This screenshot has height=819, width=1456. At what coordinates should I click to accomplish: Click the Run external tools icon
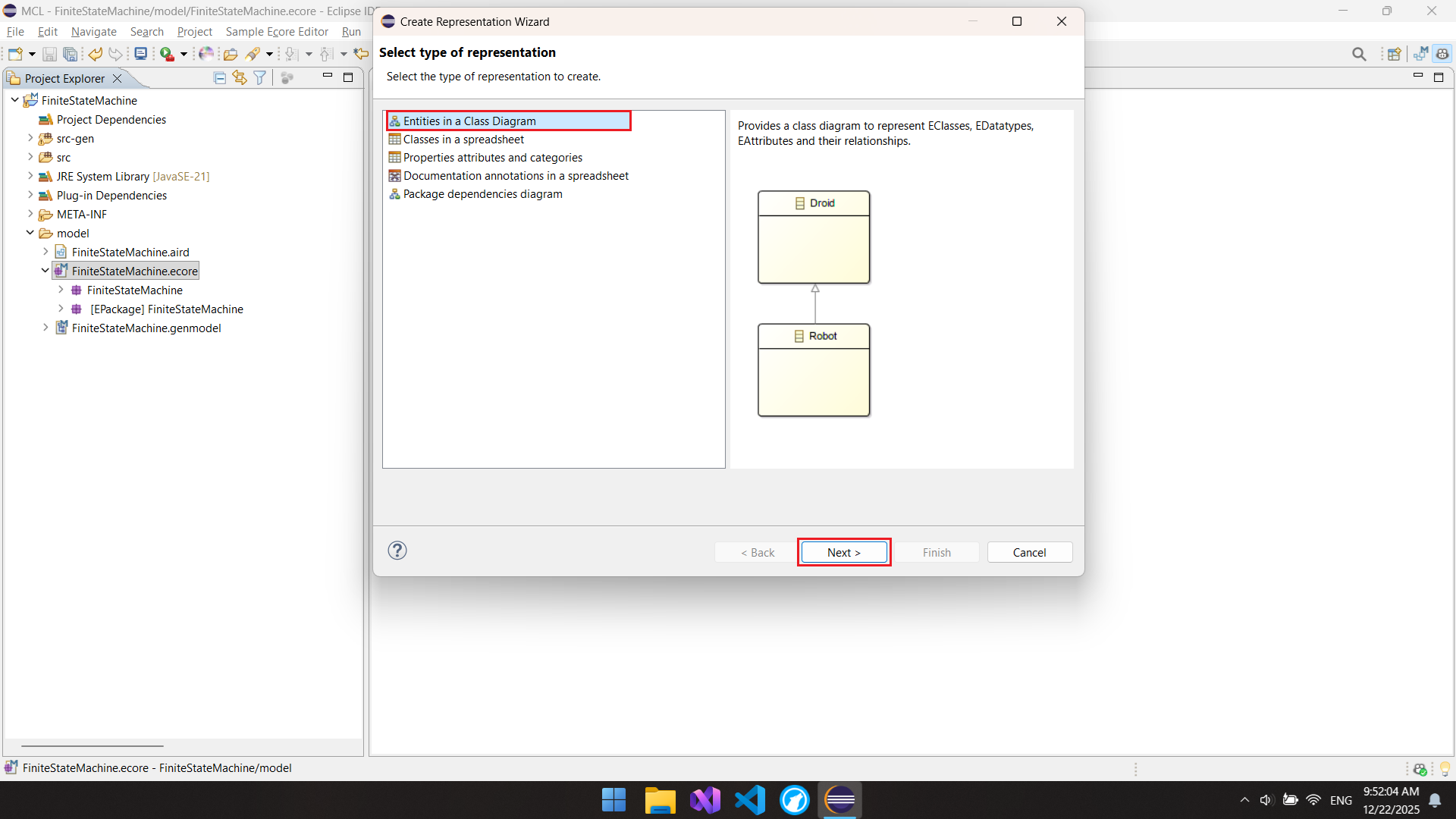tap(167, 54)
